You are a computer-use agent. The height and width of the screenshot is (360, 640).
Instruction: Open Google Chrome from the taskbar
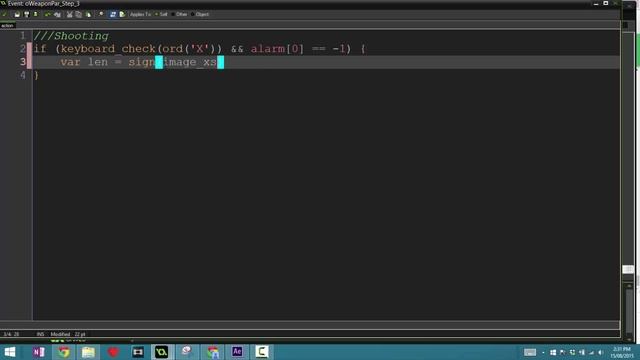coord(64,352)
